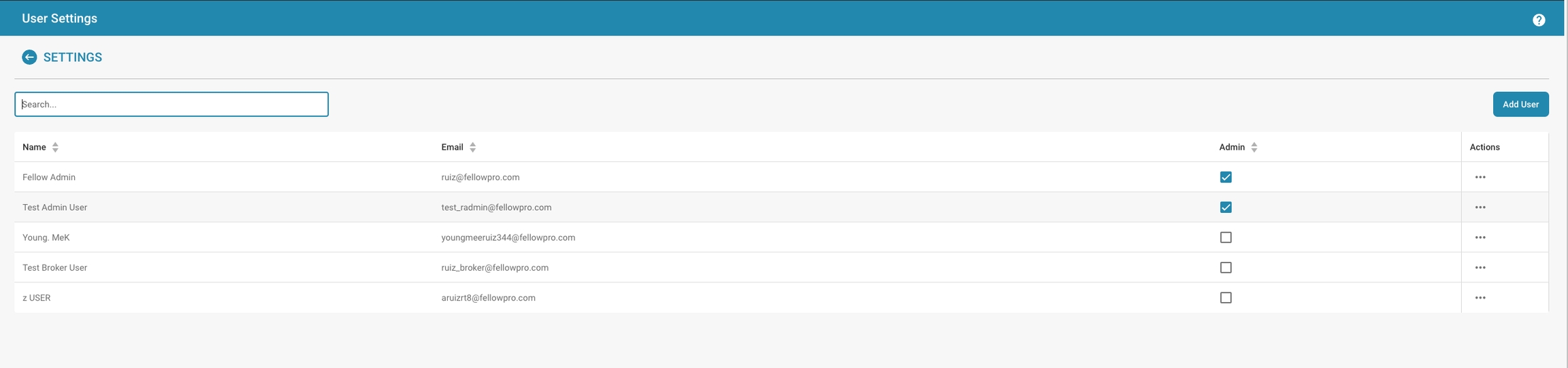Click the back arrow icon beside SETTINGS
Viewport: 1568px width, 368px height.
click(29, 57)
